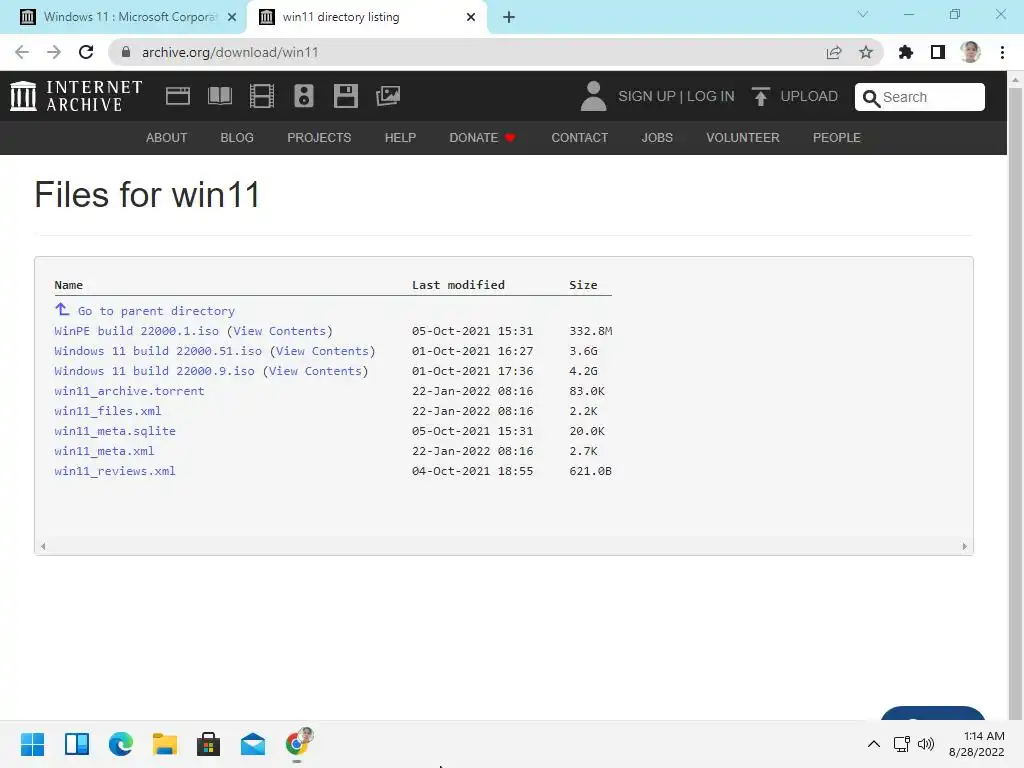View Contents of Windows 11 build 22000.9.iso
Viewport: 1024px width, 768px height.
click(x=315, y=371)
